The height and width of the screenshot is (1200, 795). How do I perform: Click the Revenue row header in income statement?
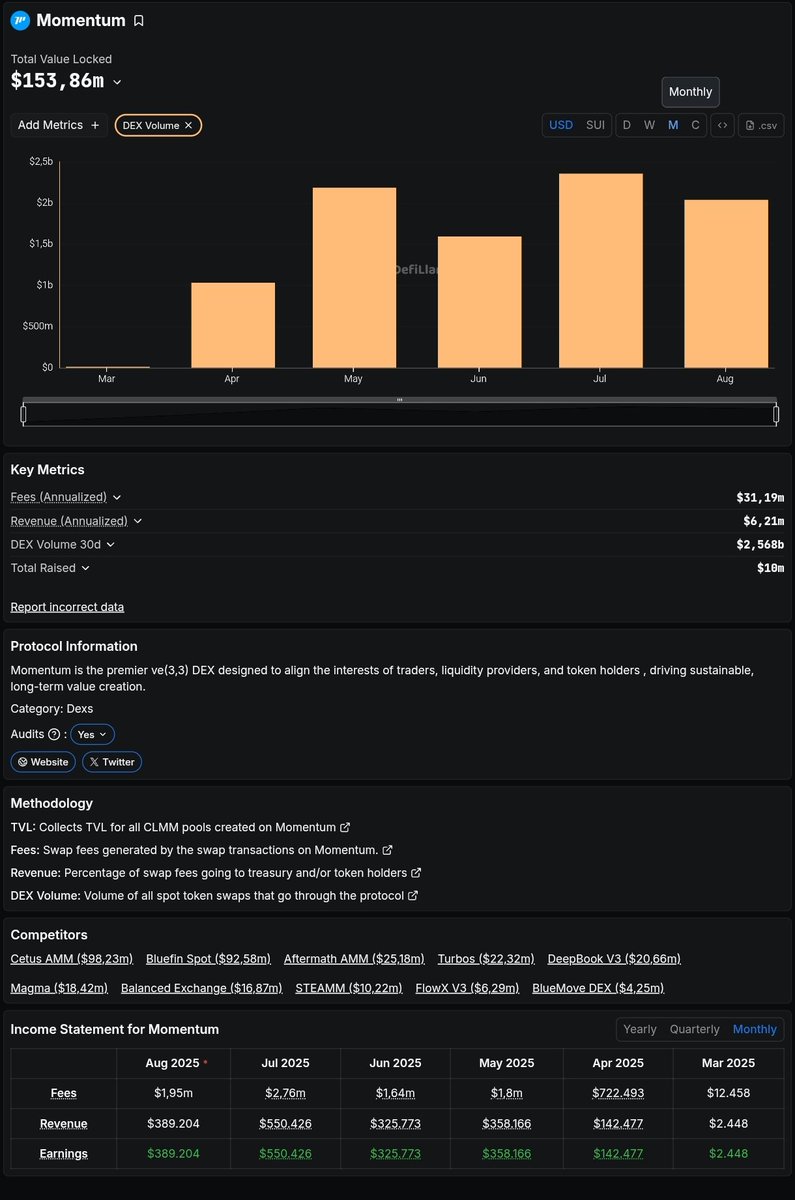(x=64, y=1124)
